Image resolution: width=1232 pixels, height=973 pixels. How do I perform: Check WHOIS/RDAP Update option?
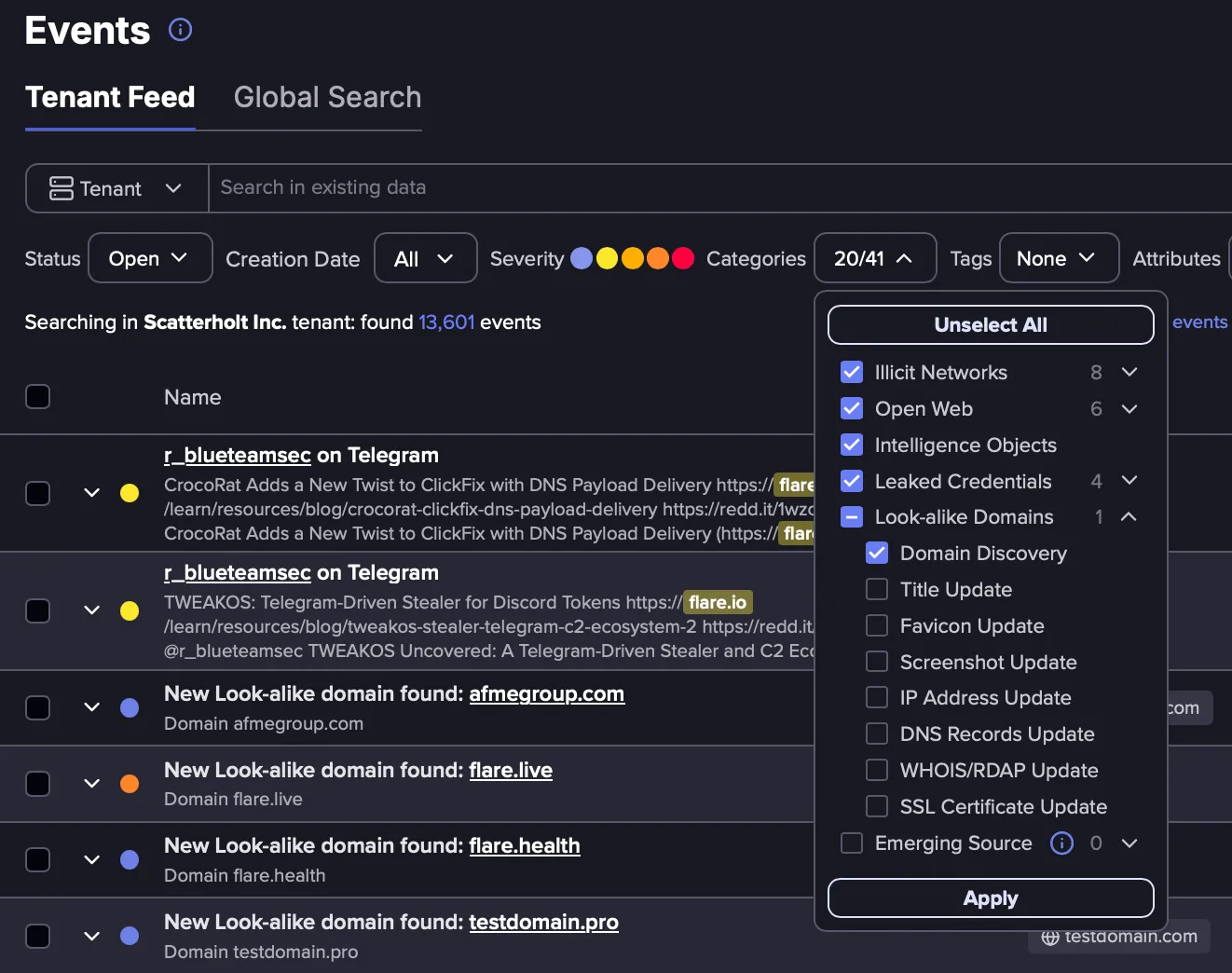click(877, 771)
